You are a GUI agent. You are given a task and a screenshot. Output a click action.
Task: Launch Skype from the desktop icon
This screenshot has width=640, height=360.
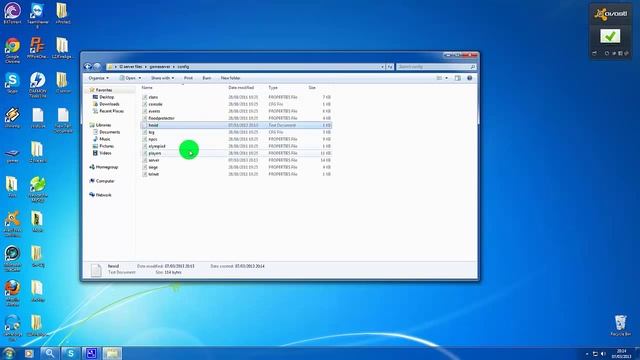tap(12, 83)
